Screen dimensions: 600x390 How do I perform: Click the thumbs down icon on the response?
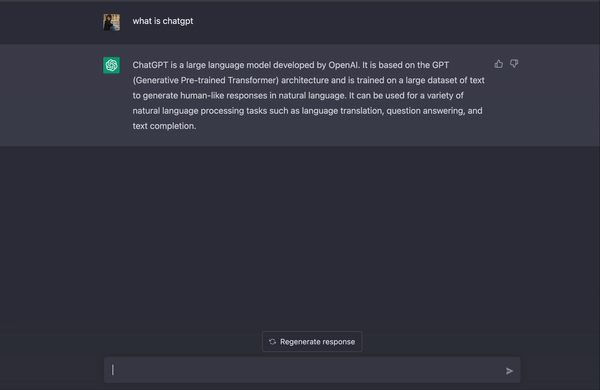pyautogui.click(x=514, y=64)
